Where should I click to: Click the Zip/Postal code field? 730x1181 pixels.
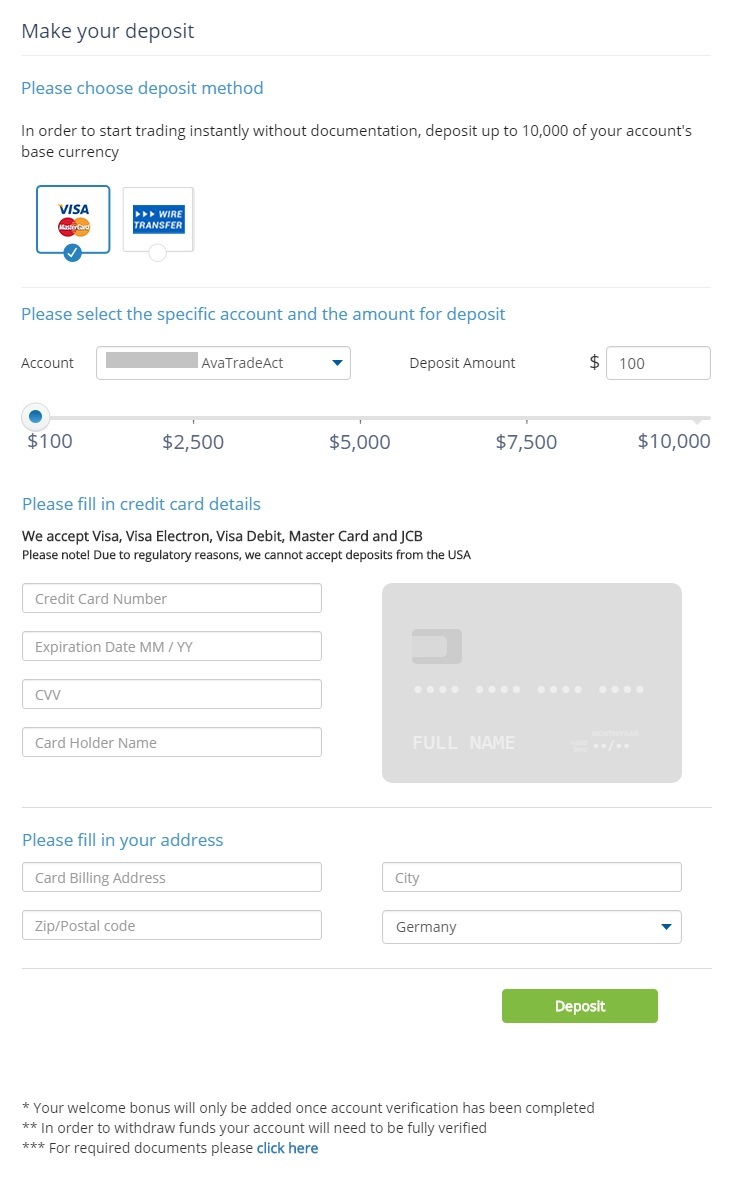pyautogui.click(x=172, y=925)
